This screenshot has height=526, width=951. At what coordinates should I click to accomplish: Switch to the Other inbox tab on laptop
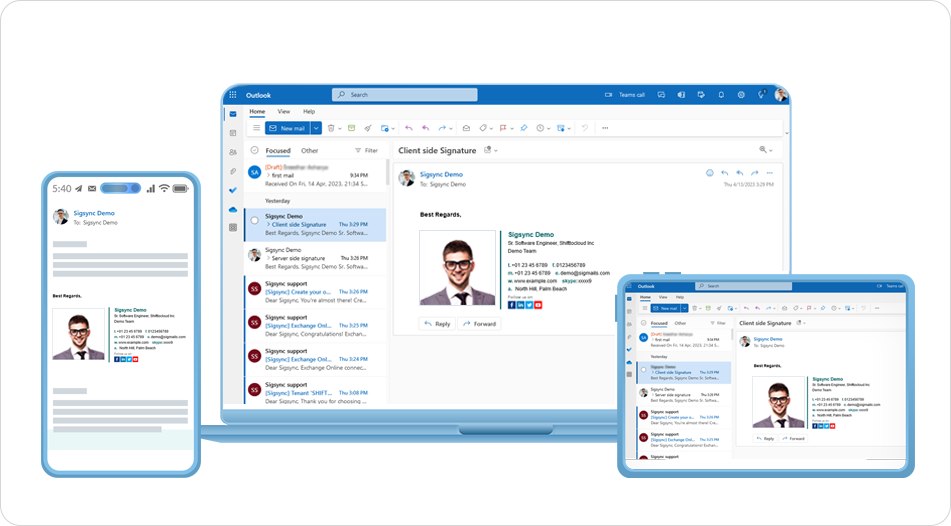click(310, 151)
